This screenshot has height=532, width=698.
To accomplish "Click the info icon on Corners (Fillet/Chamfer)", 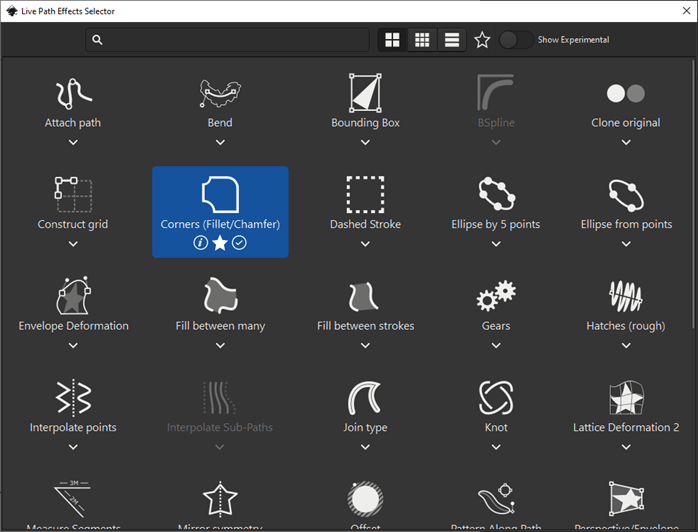I will [201, 243].
